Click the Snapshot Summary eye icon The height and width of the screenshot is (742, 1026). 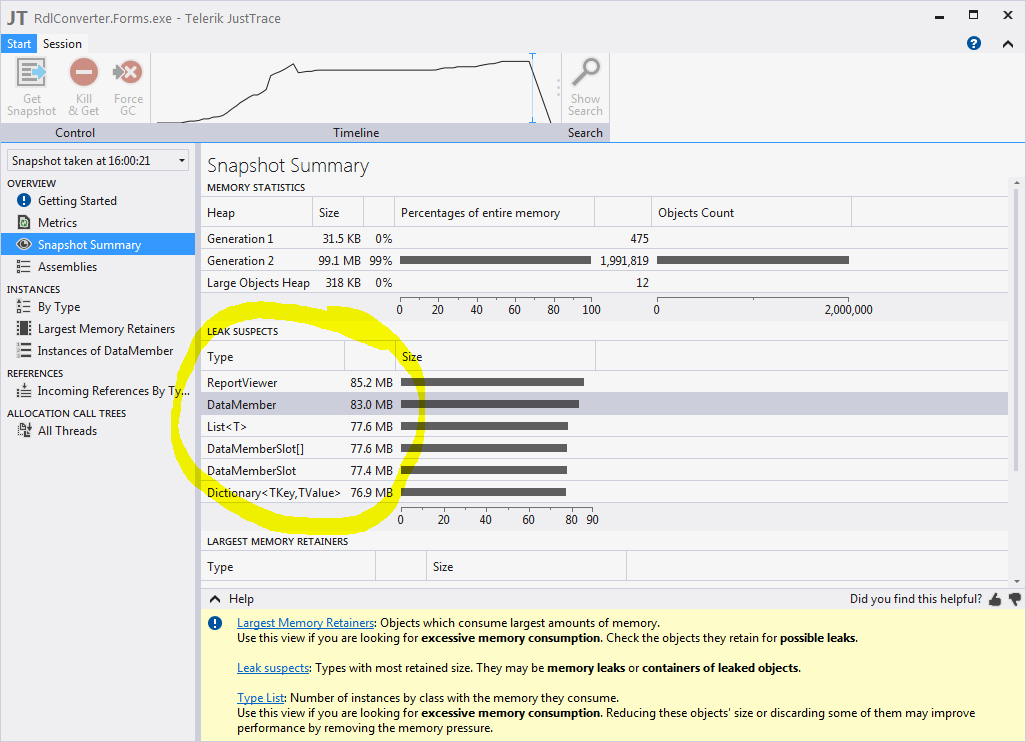click(x=24, y=244)
